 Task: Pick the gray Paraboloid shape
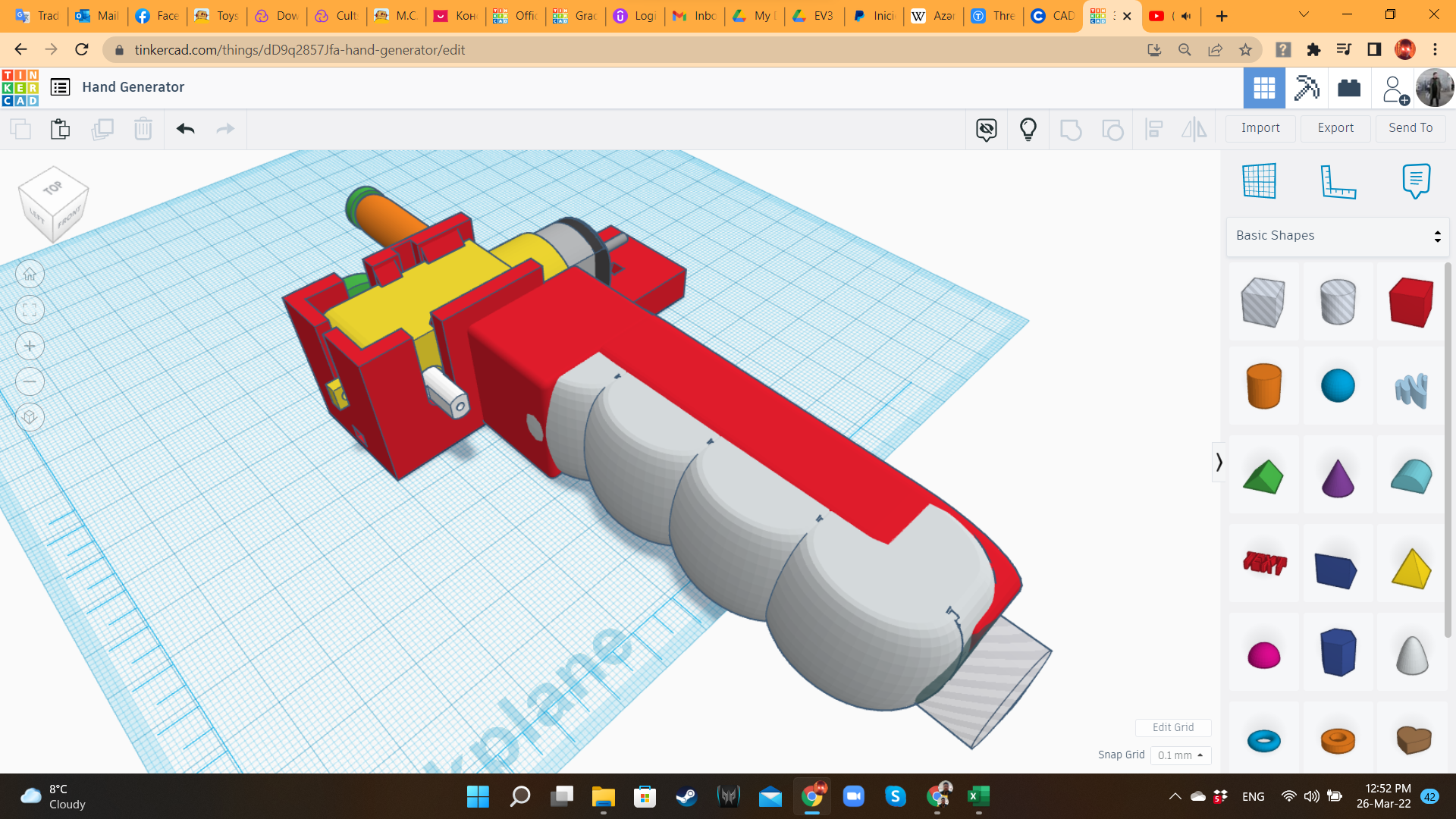point(1411,654)
